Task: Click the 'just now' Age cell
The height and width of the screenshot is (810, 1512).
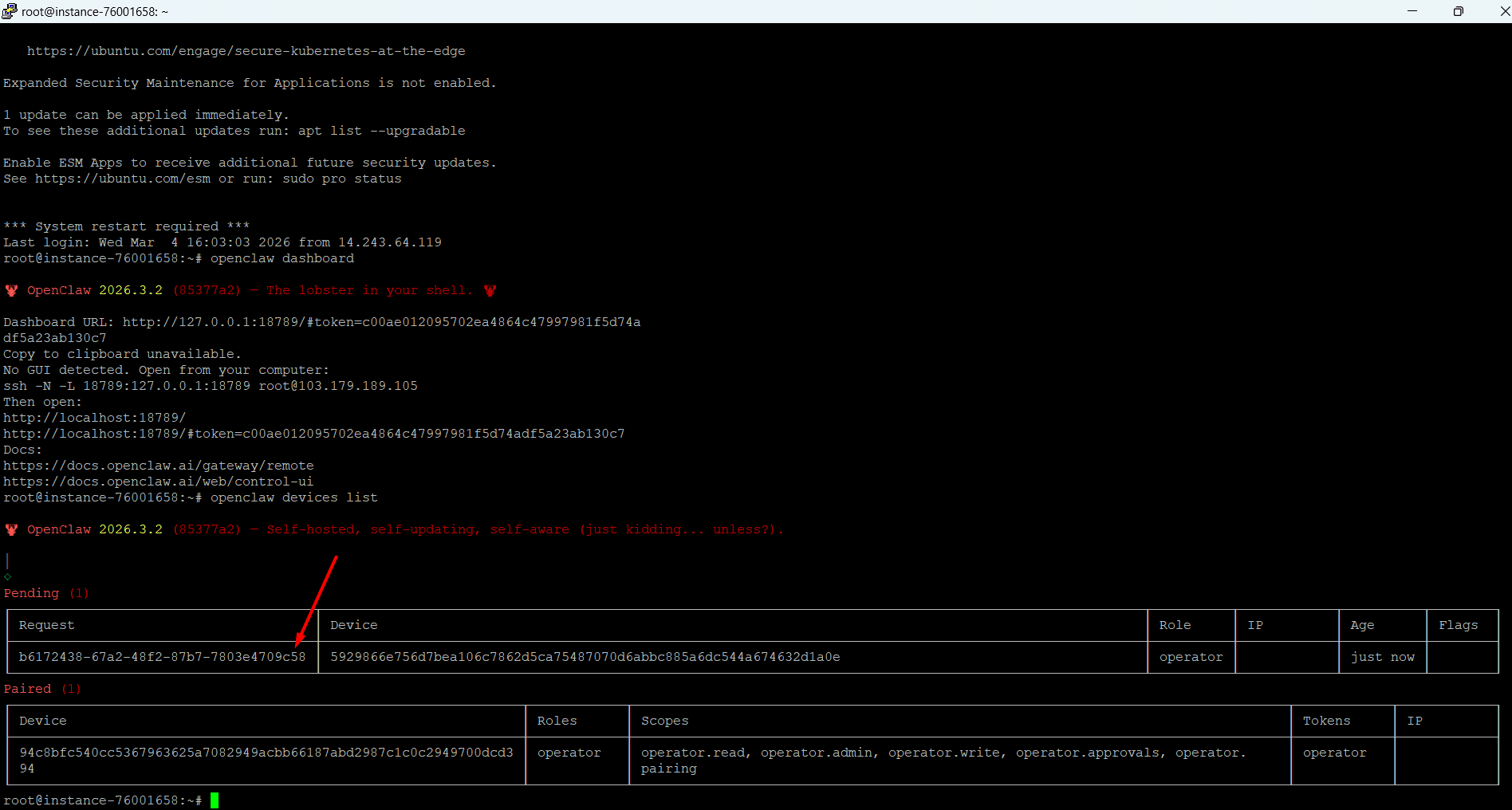Action: click(1382, 657)
